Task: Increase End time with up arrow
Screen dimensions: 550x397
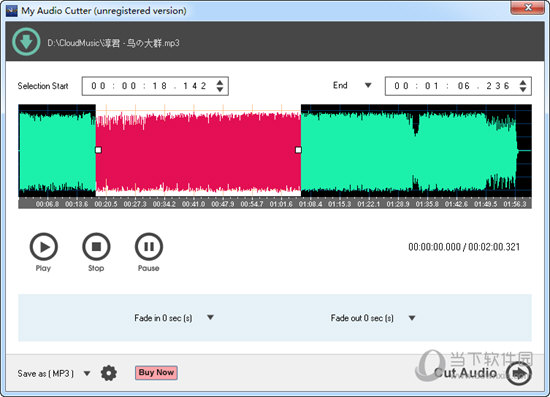Action: (523, 83)
